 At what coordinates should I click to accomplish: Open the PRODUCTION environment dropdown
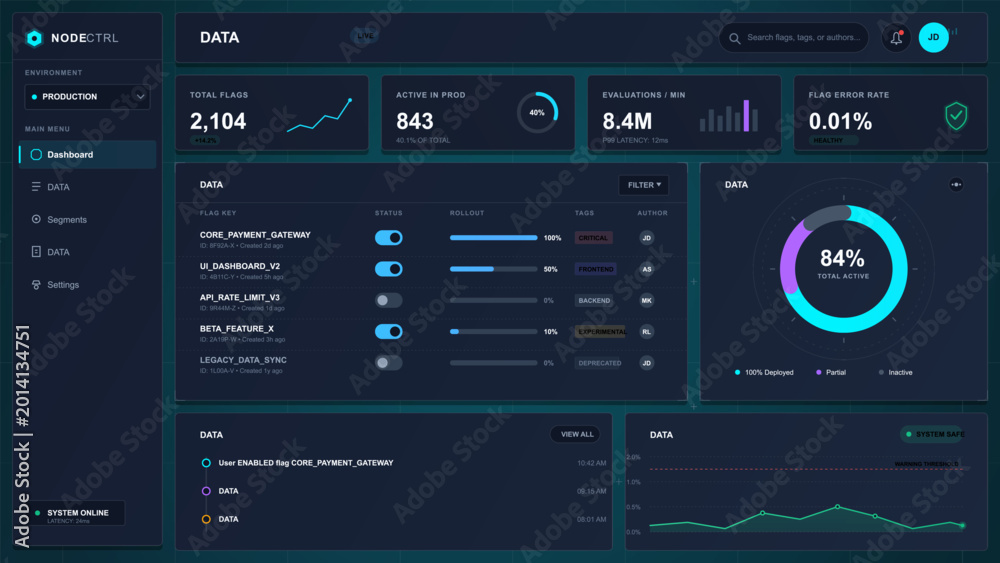[x=87, y=97]
